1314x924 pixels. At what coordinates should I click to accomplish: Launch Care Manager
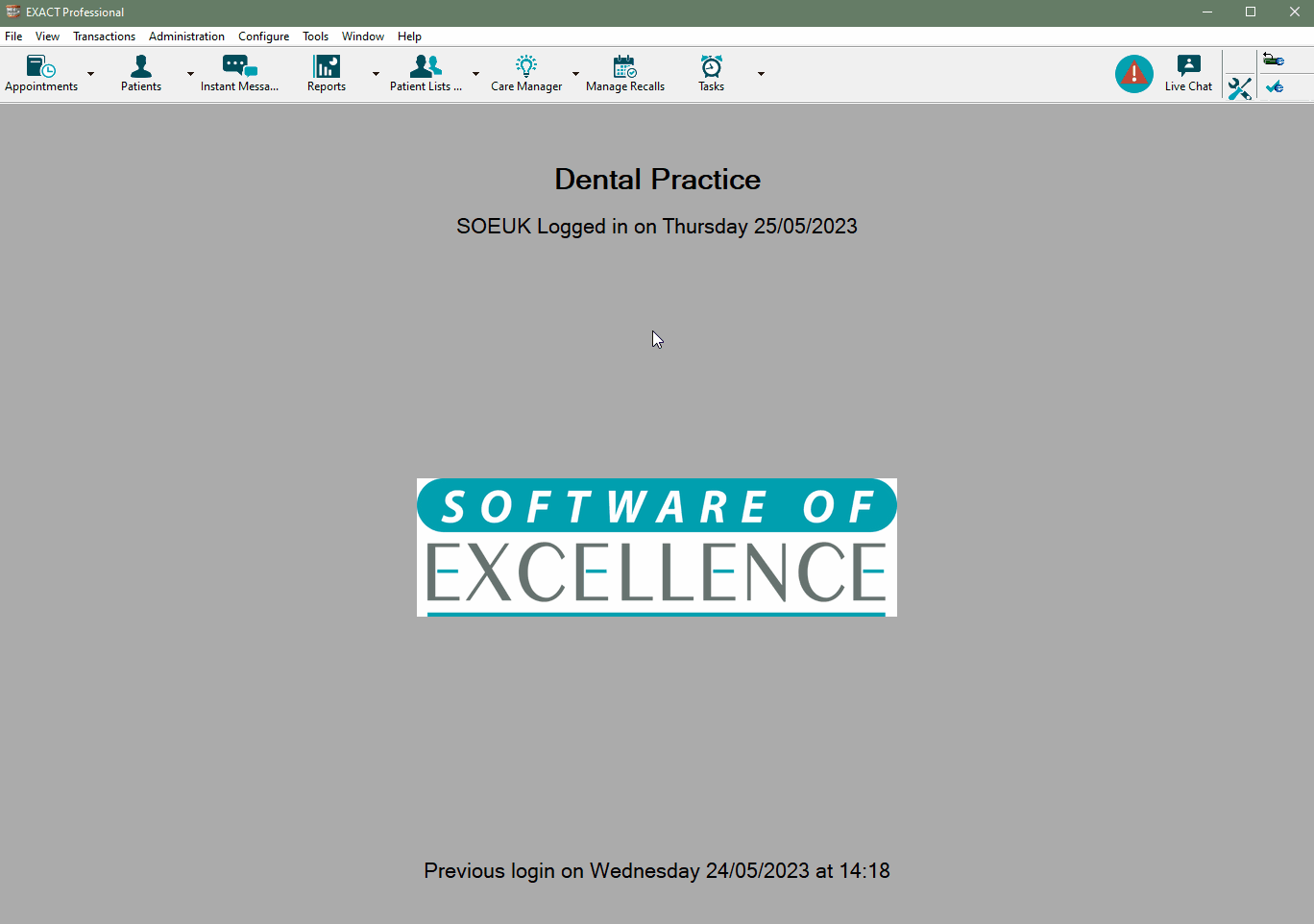point(526,73)
